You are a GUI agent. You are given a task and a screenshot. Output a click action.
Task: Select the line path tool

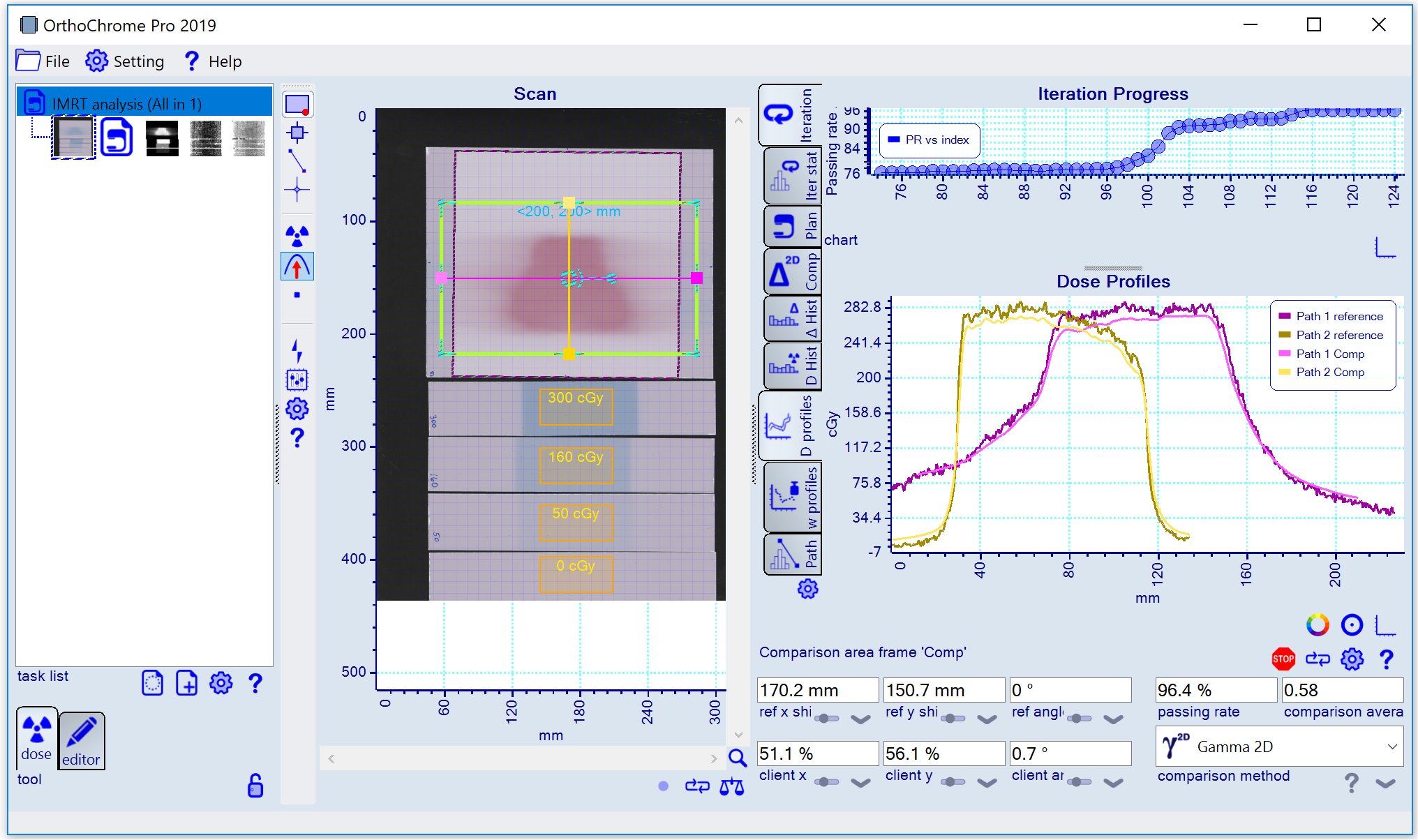click(x=297, y=161)
